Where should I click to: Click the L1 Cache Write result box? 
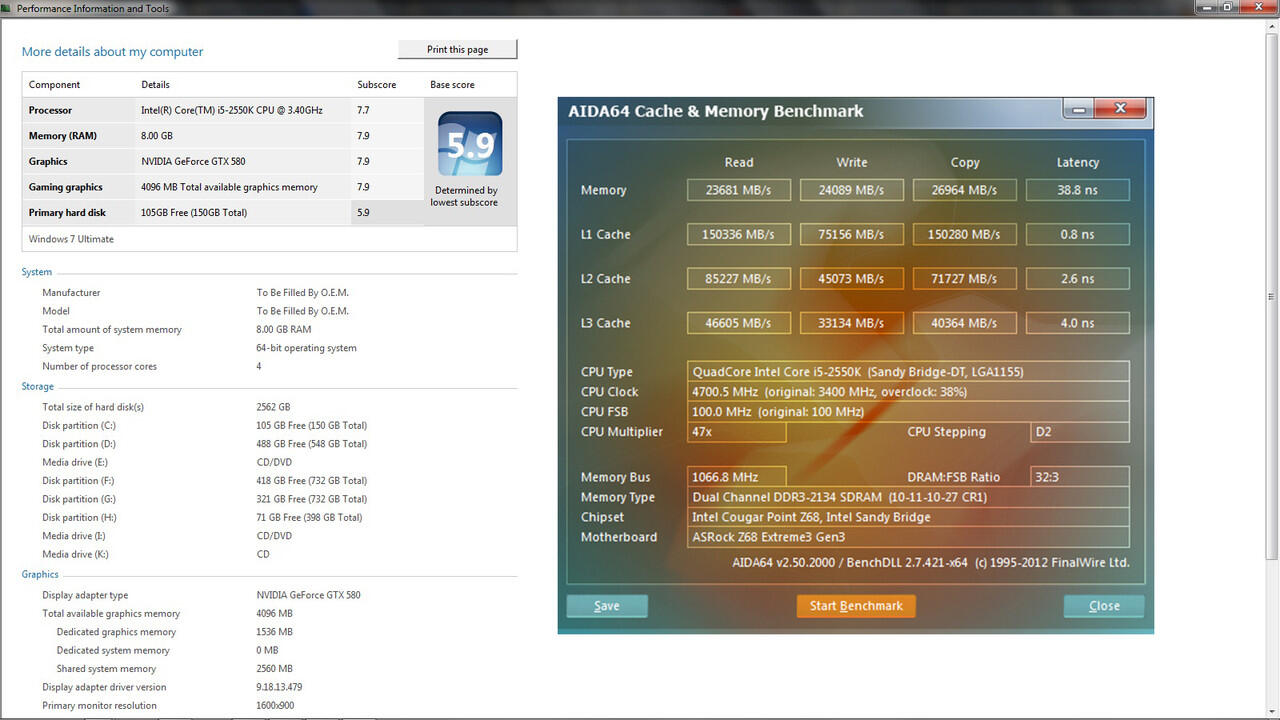(x=851, y=234)
